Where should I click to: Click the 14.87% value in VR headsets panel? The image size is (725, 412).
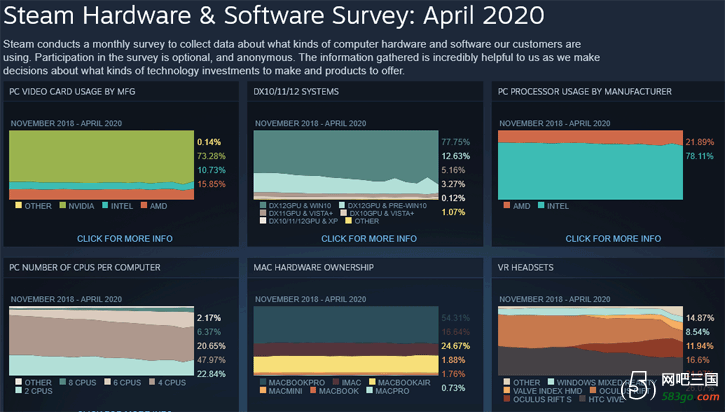click(700, 318)
